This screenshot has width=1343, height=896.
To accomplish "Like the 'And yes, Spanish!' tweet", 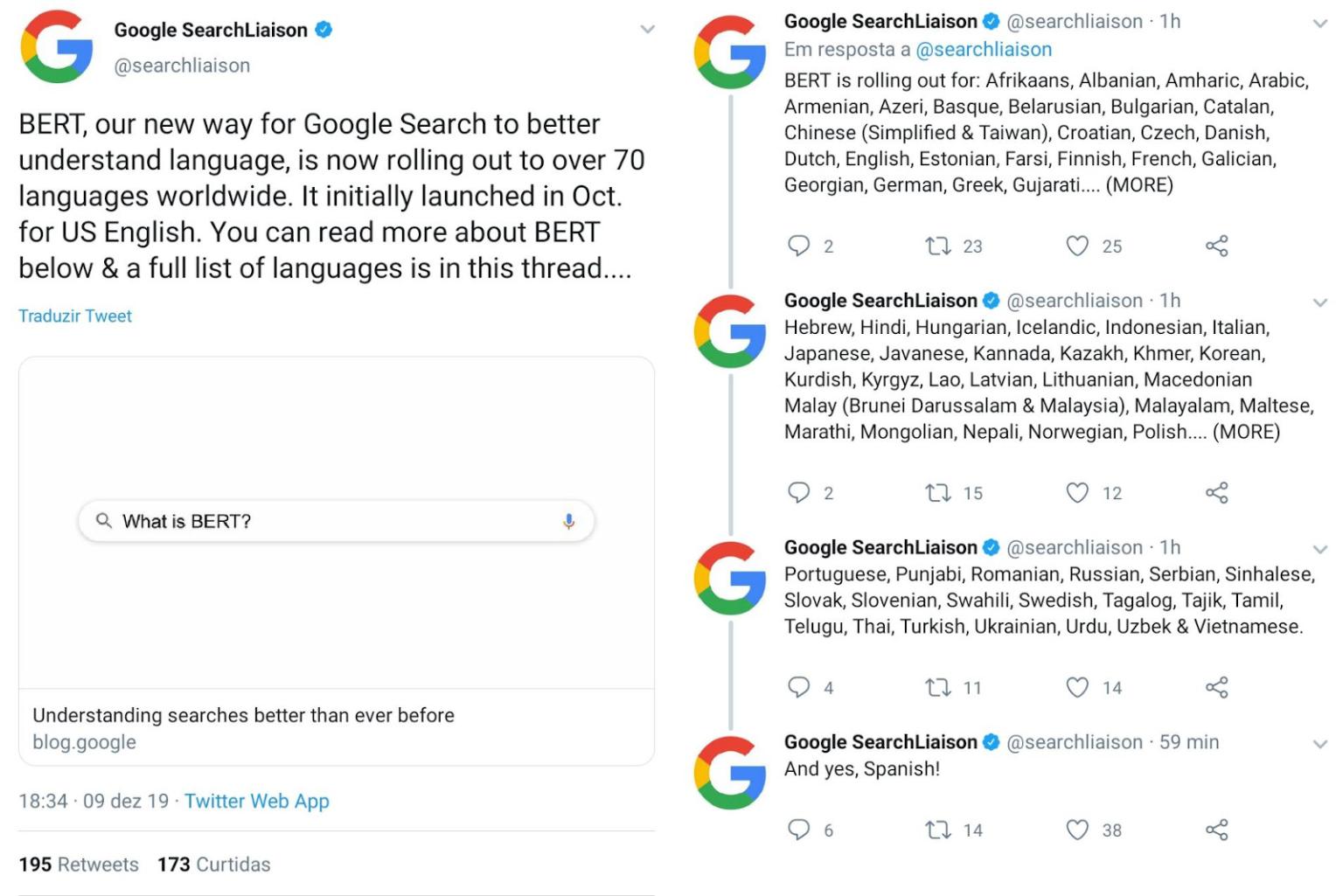I will coord(1077,830).
